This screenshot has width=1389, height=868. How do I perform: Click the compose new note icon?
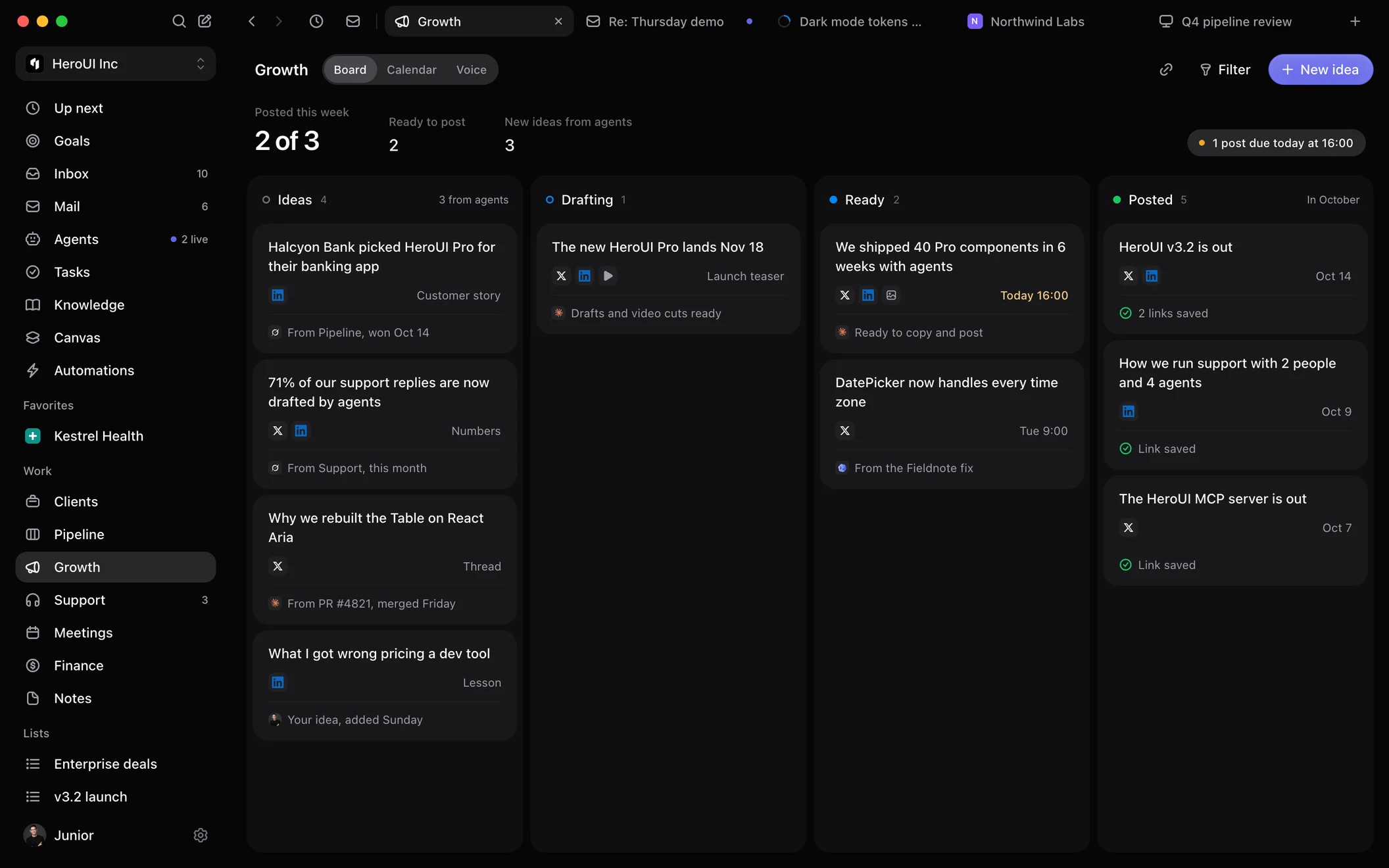pos(205,21)
